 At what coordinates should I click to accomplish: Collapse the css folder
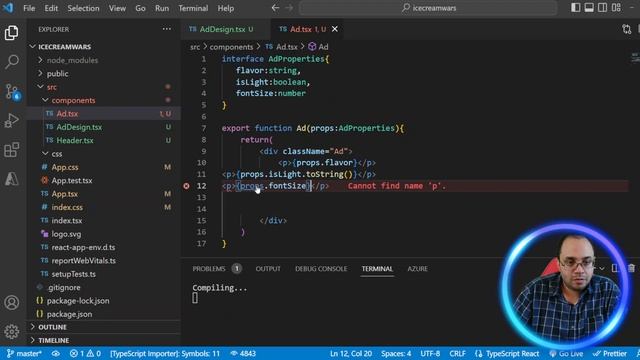[56, 154]
